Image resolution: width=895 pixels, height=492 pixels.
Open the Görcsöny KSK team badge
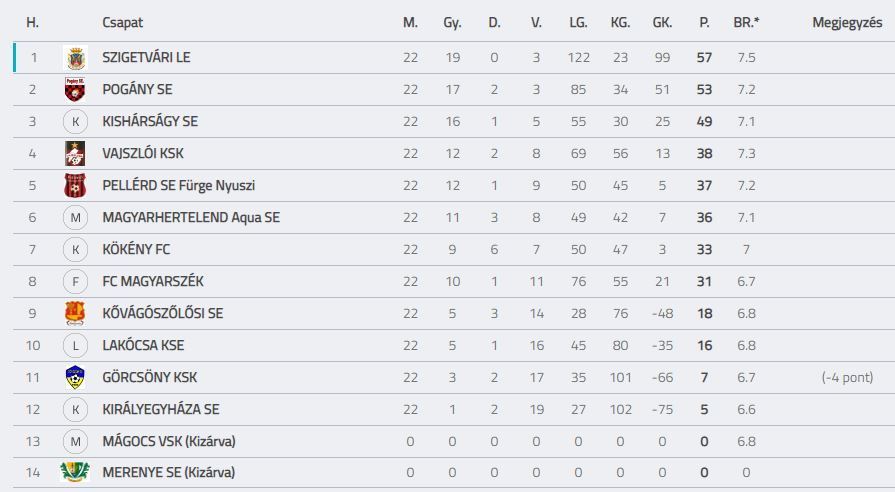coord(75,377)
